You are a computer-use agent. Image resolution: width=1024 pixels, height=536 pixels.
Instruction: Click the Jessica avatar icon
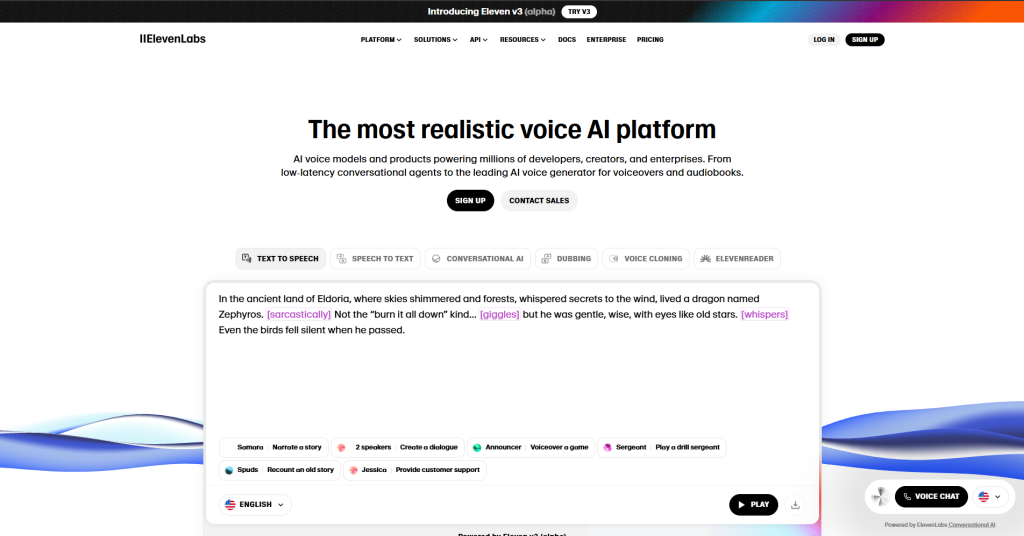353,470
